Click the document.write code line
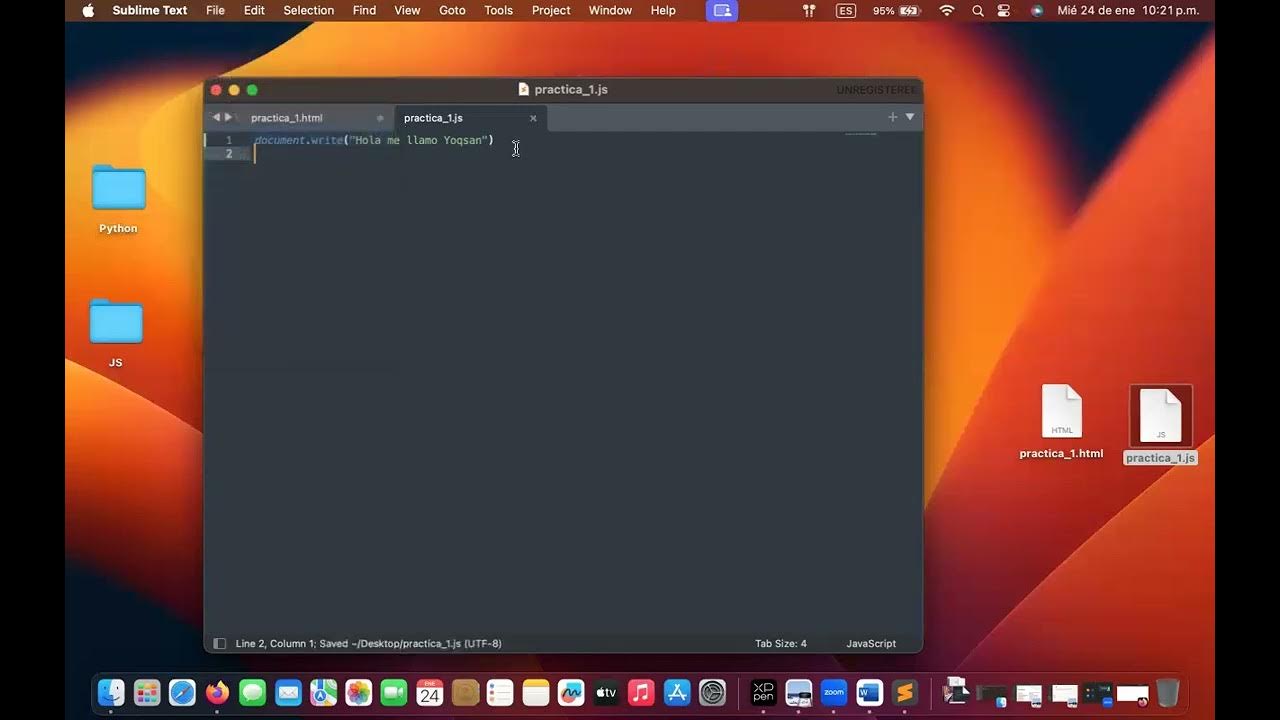Image resolution: width=1280 pixels, height=720 pixels. 374,140
